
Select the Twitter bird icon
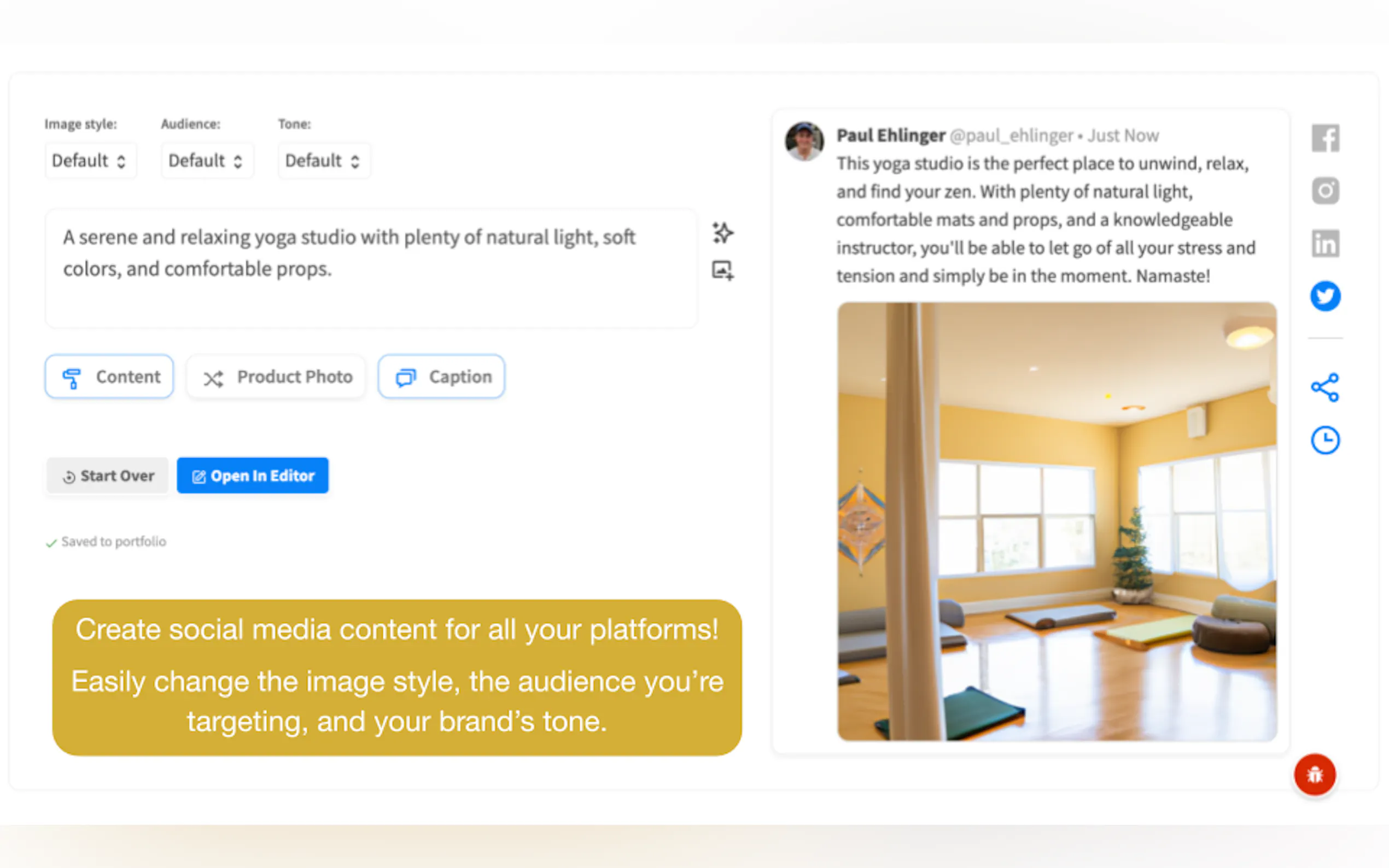pyautogui.click(x=1324, y=296)
